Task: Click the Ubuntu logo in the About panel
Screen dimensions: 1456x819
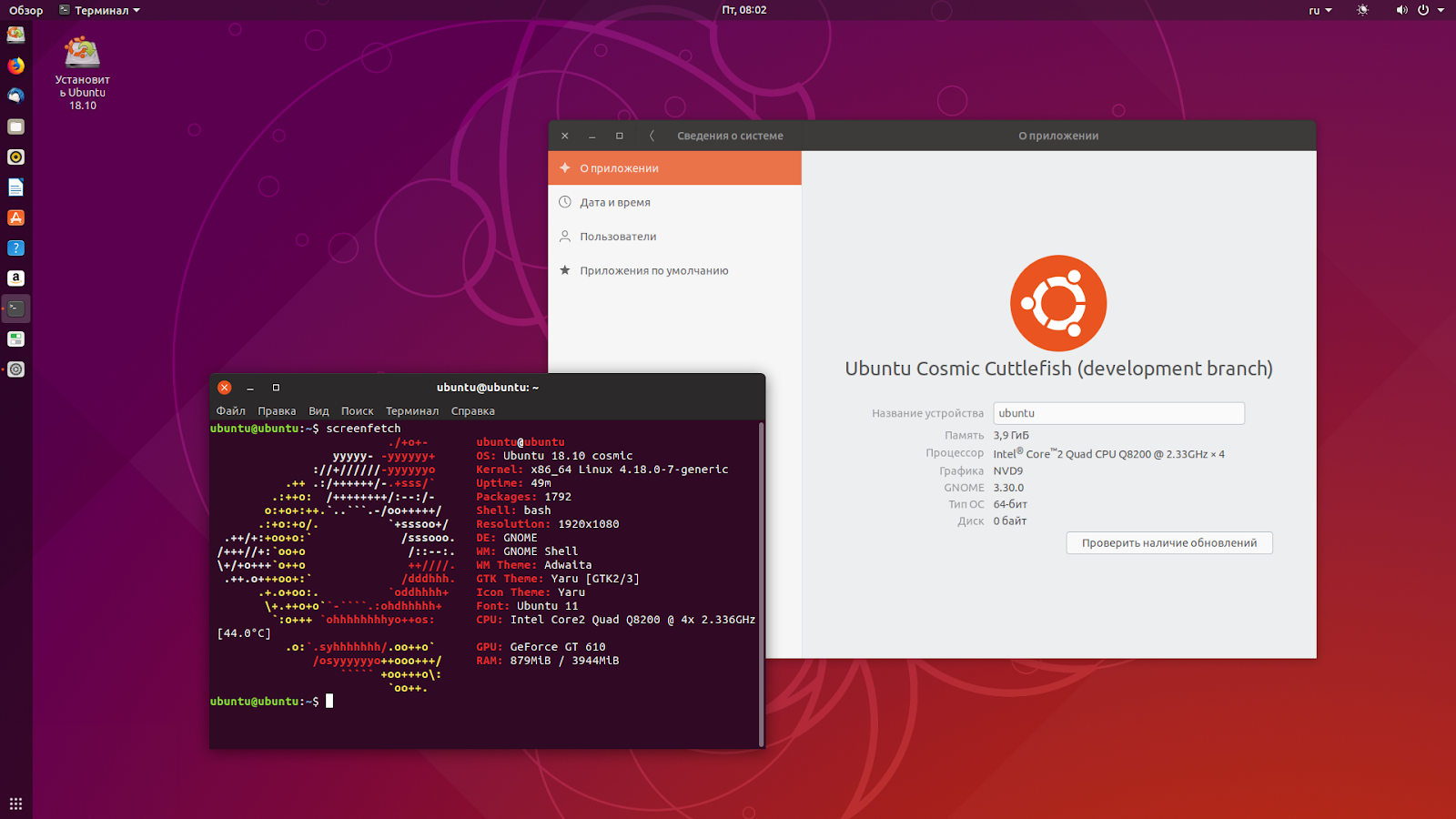Action: click(x=1058, y=303)
